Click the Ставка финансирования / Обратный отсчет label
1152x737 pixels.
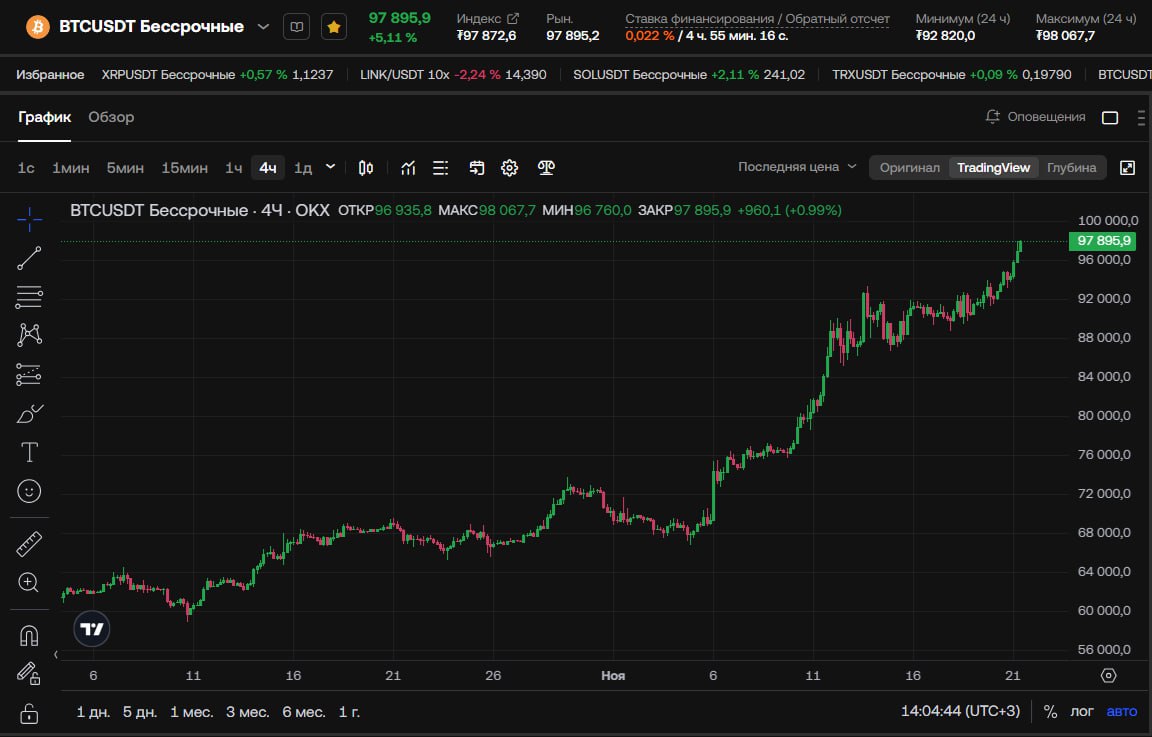tap(757, 19)
